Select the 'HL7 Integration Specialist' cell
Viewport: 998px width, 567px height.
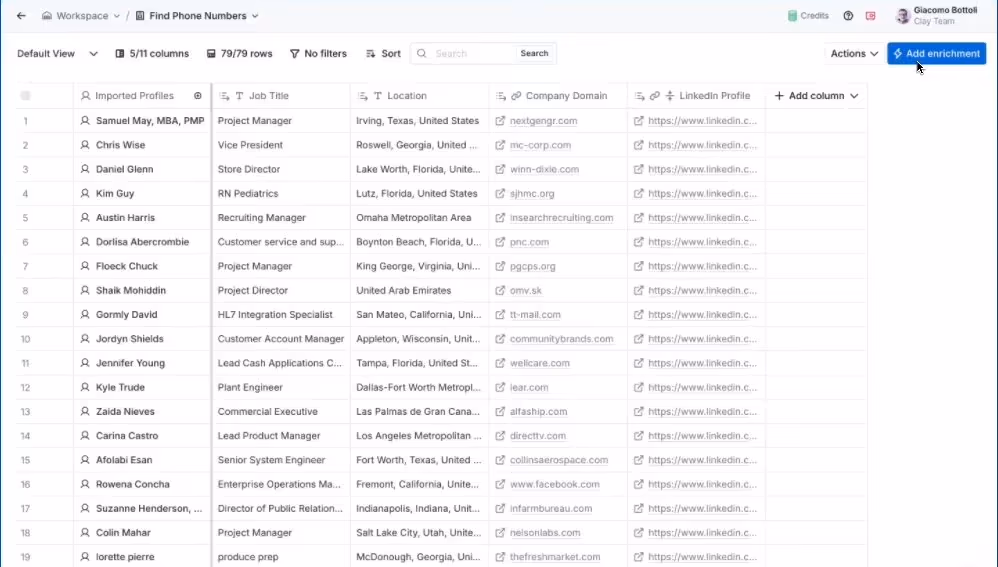pyautogui.click(x=281, y=314)
